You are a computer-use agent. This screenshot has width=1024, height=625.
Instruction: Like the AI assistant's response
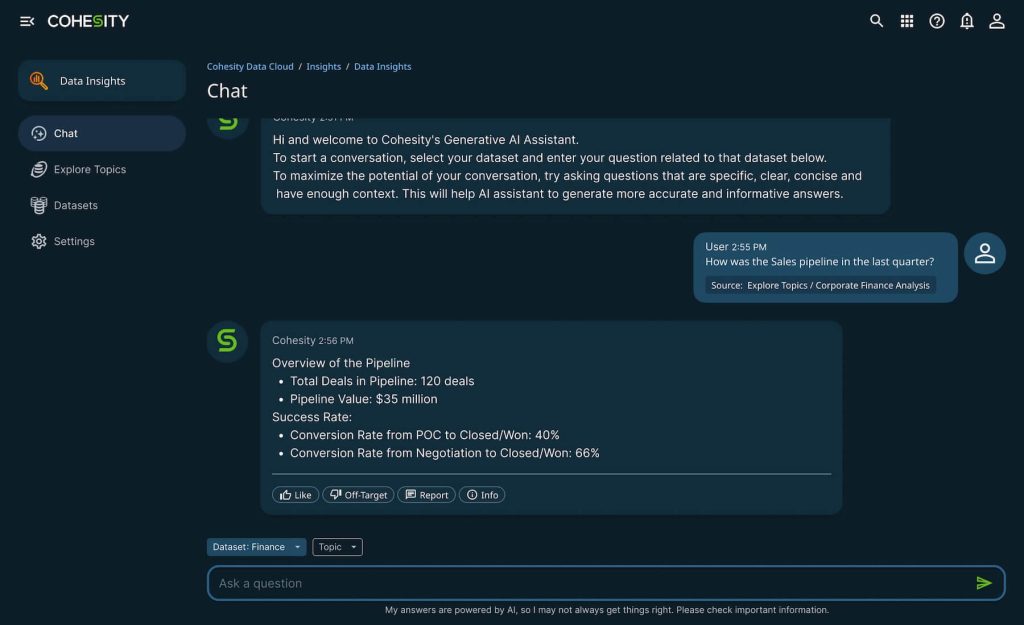pyautogui.click(x=295, y=495)
